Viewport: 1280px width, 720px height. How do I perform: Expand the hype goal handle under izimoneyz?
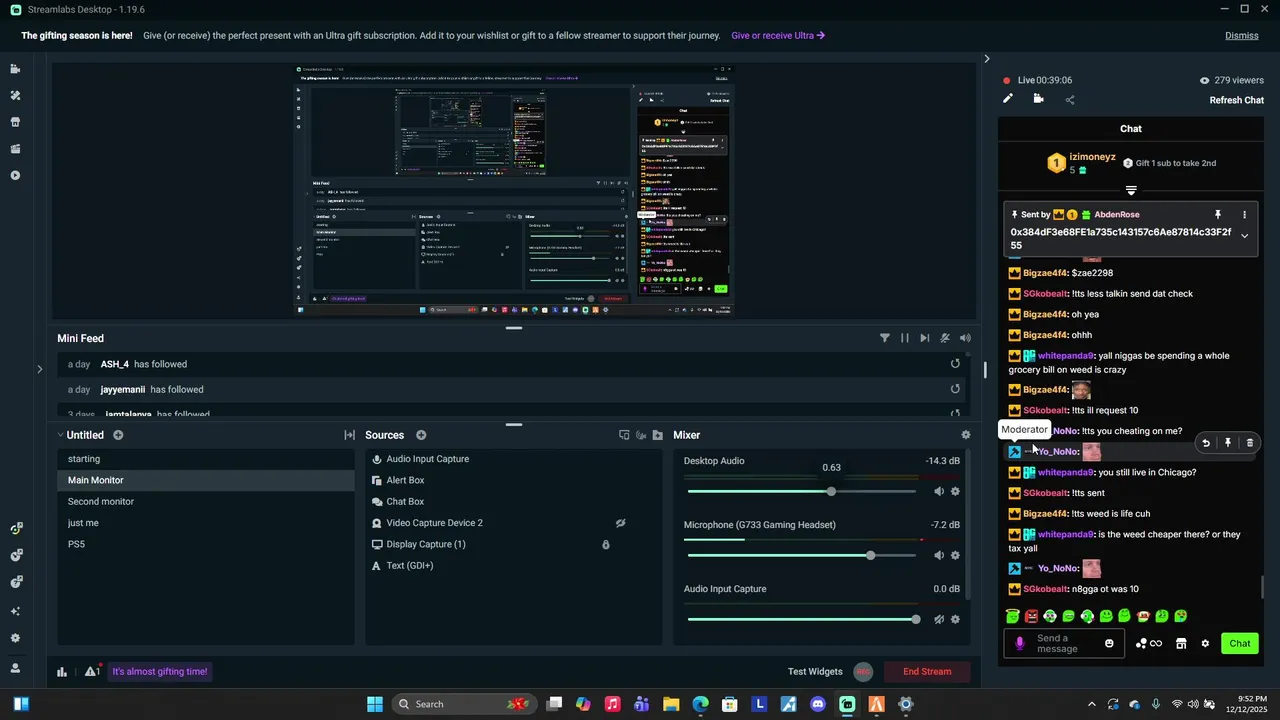coord(1131,190)
